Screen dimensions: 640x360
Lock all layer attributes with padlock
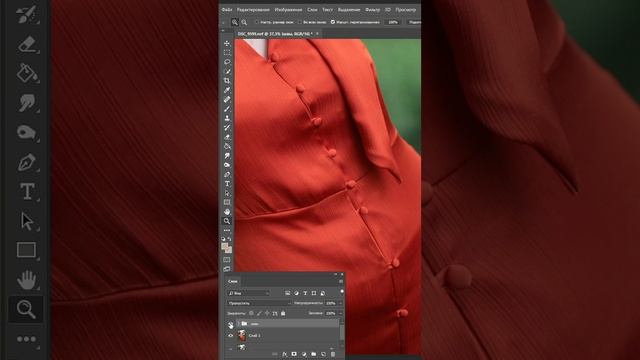[x=283, y=313]
